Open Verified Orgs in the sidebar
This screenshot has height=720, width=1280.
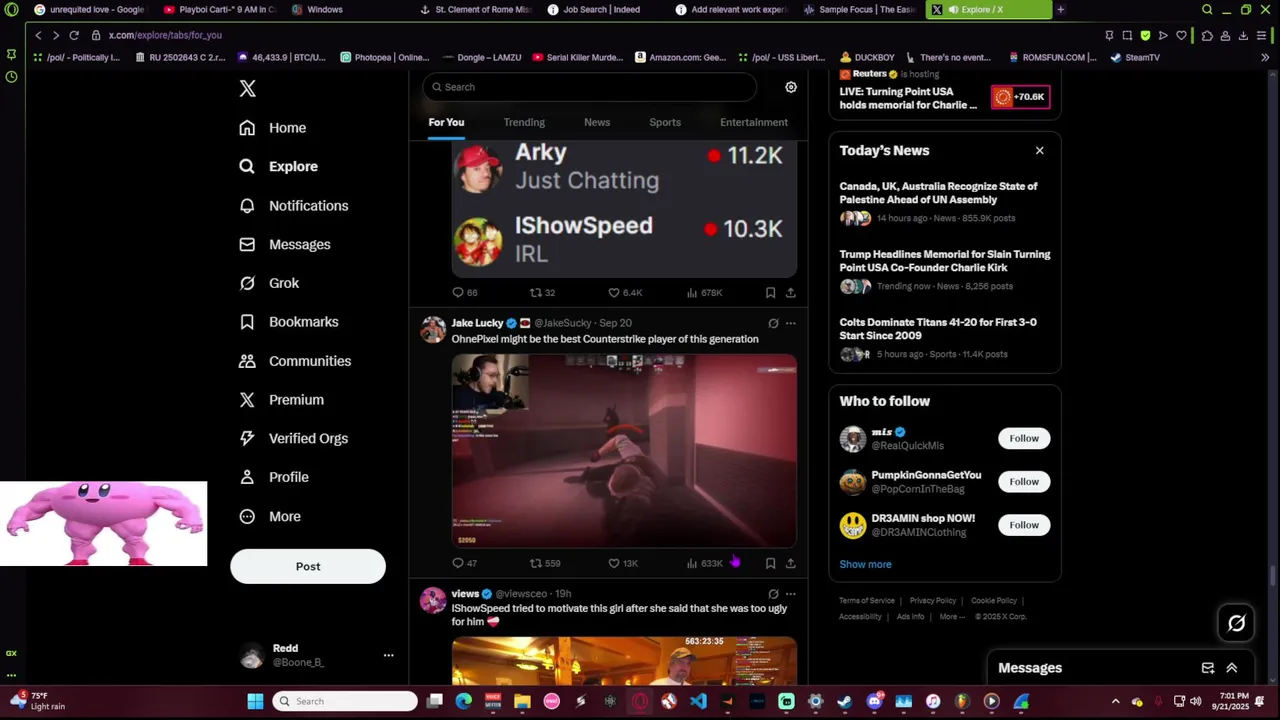pyautogui.click(x=293, y=438)
